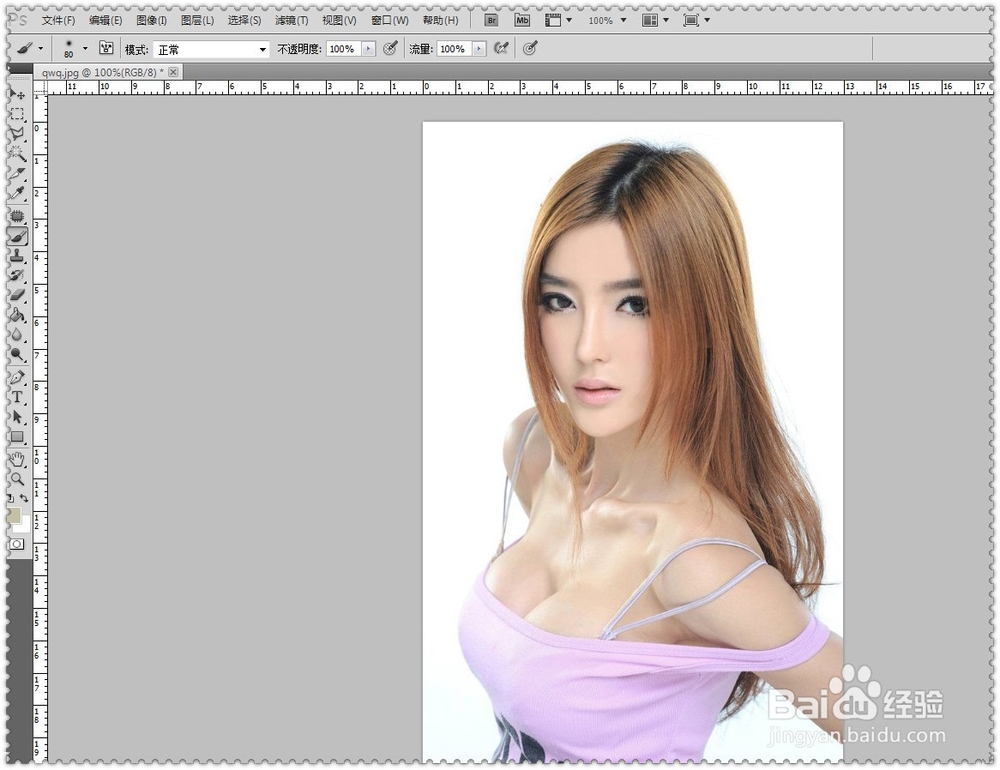
Task: Click the 不透明度 opacity value field
Action: 343,49
